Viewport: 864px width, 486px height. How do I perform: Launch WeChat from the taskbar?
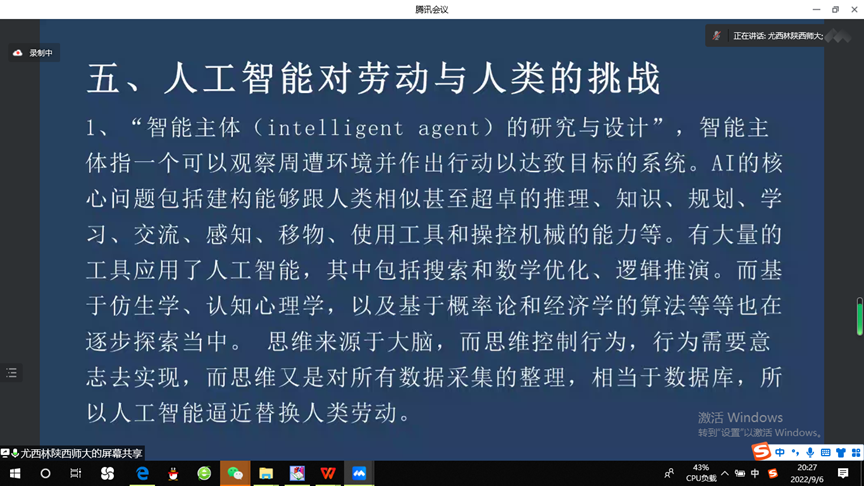(x=235, y=473)
